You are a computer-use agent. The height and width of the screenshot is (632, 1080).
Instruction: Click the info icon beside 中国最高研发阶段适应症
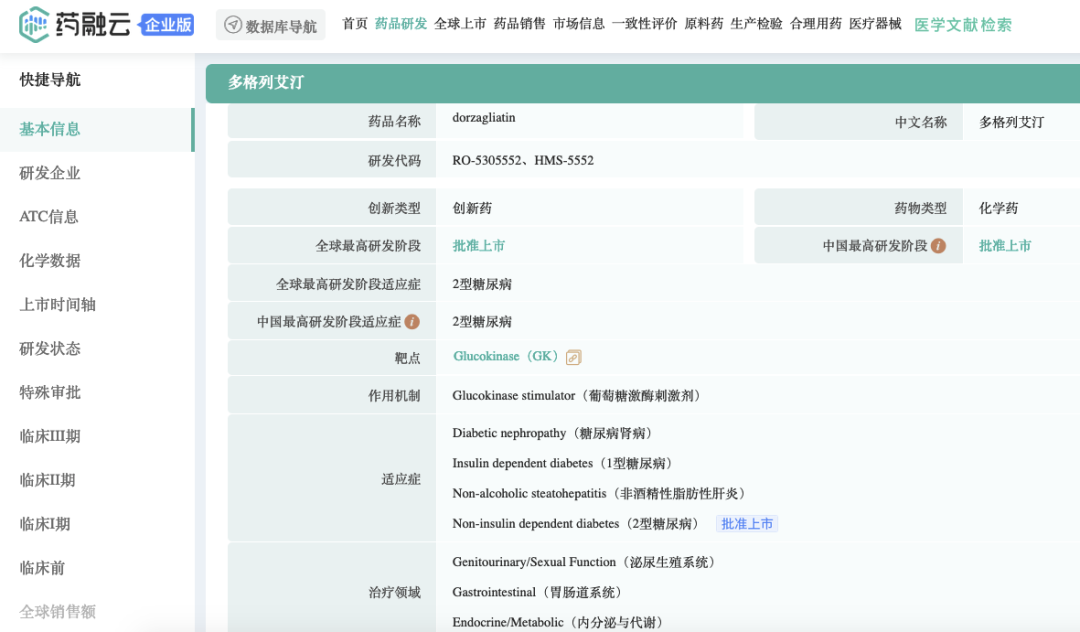[x=412, y=322]
